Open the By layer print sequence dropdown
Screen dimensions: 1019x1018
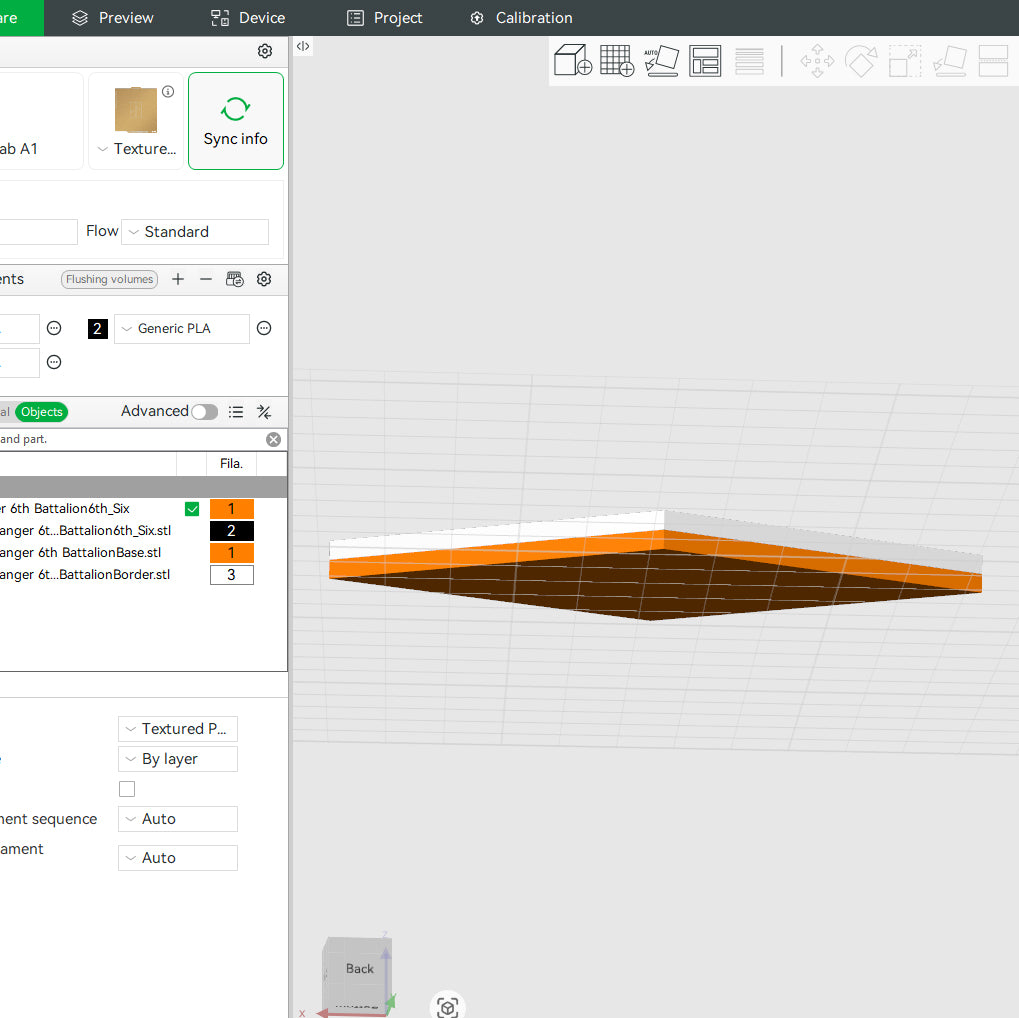[x=178, y=759]
